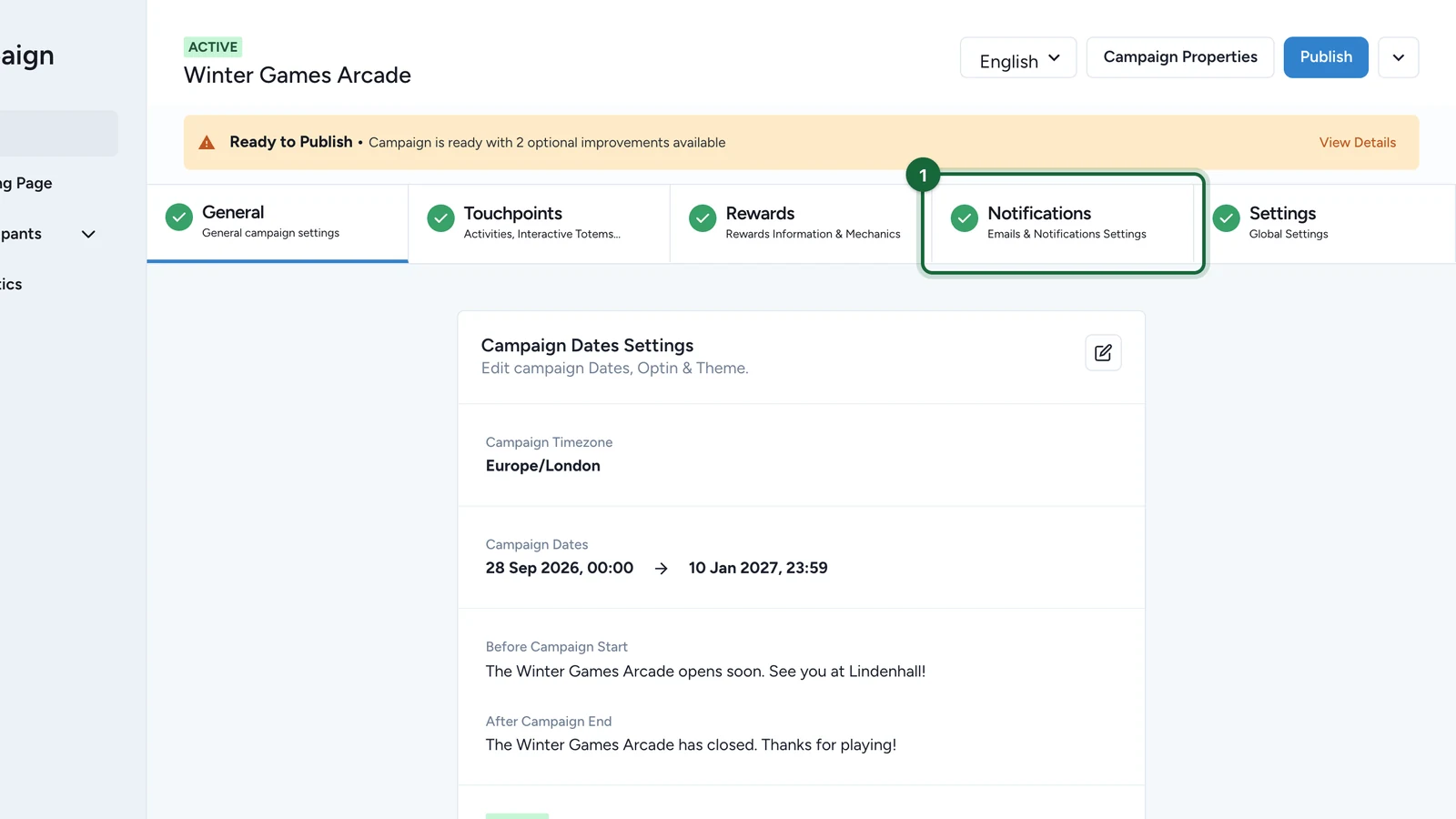Click the blue Publish button
The image size is (1456, 819).
[x=1326, y=57]
